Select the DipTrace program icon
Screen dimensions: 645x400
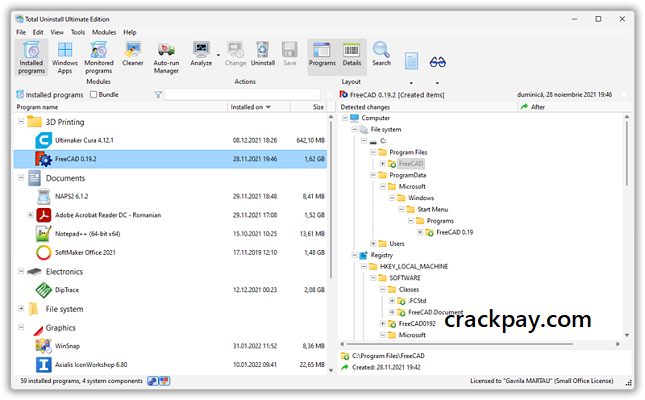click(x=44, y=290)
